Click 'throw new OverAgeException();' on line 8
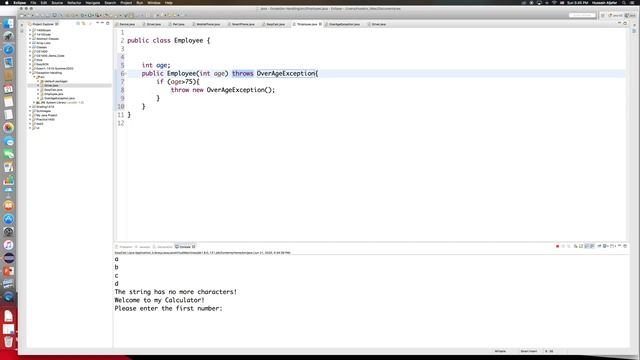This screenshot has height=360, width=640. coord(223,90)
